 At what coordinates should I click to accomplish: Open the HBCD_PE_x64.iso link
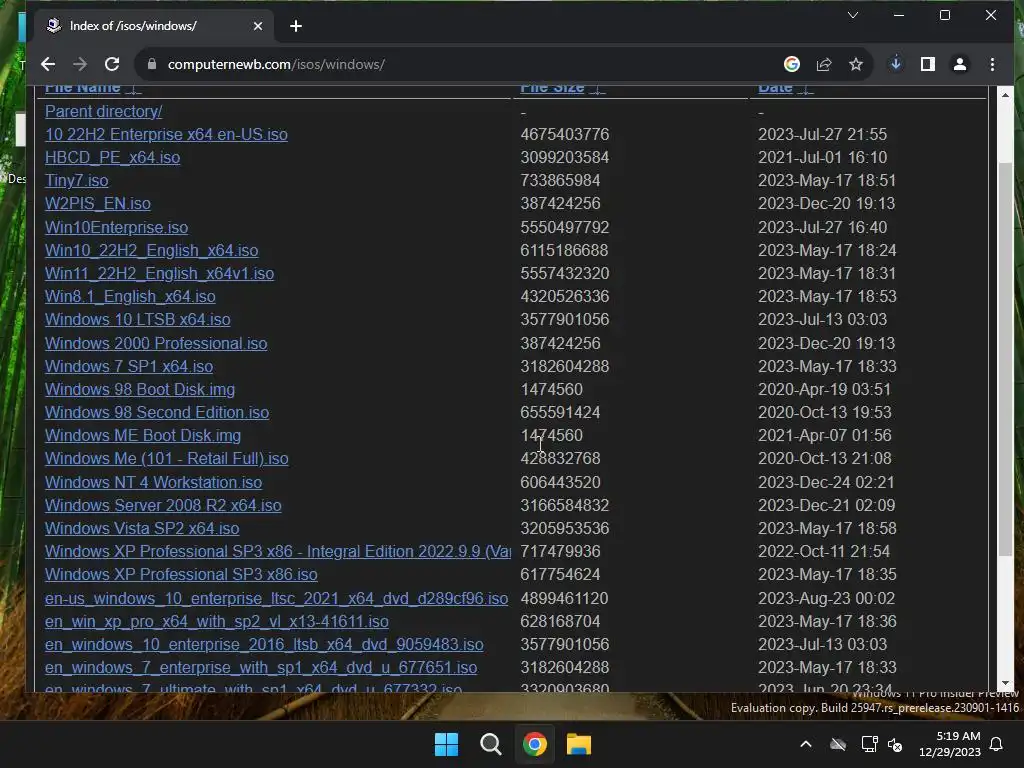[112, 157]
